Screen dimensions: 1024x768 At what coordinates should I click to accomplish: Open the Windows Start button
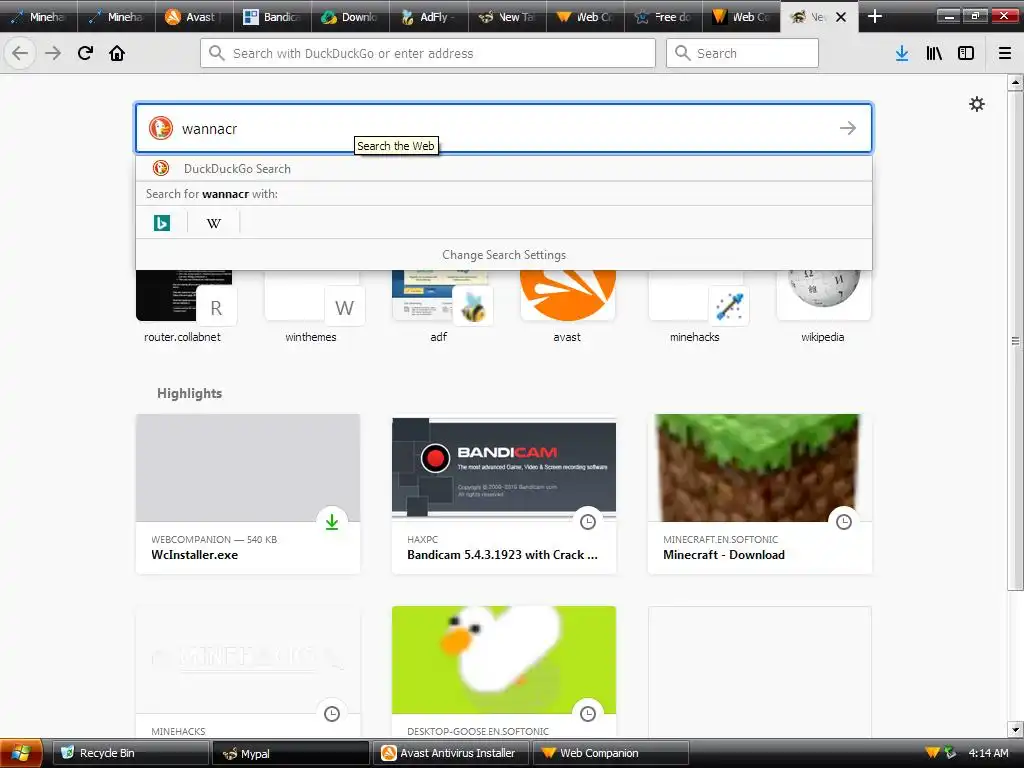[x=21, y=753]
